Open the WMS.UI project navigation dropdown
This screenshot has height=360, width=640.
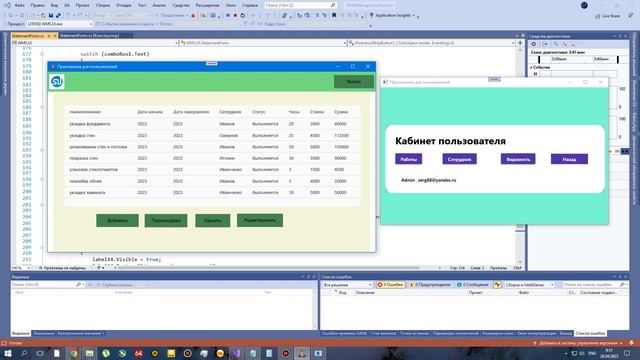[x=95, y=43]
